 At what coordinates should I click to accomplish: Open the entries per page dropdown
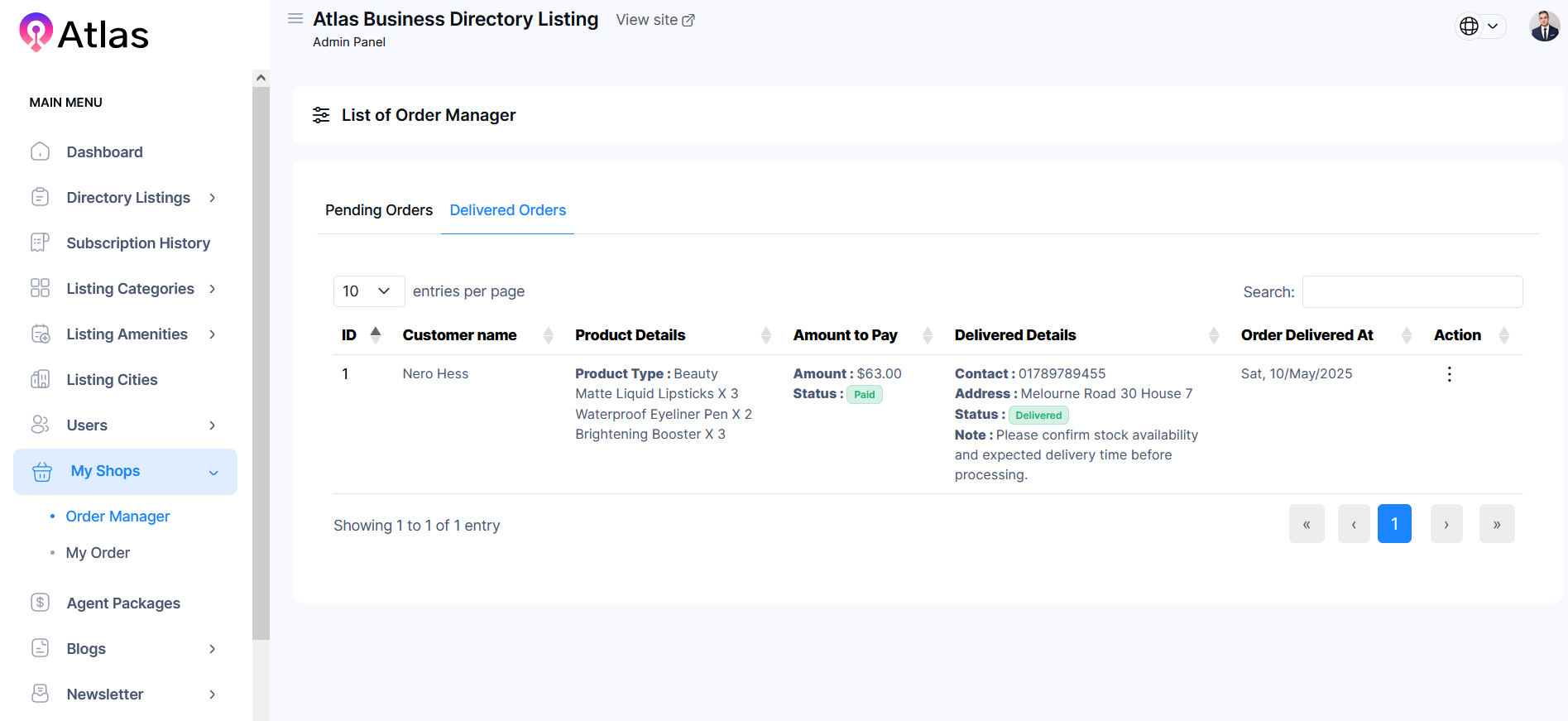coord(368,291)
